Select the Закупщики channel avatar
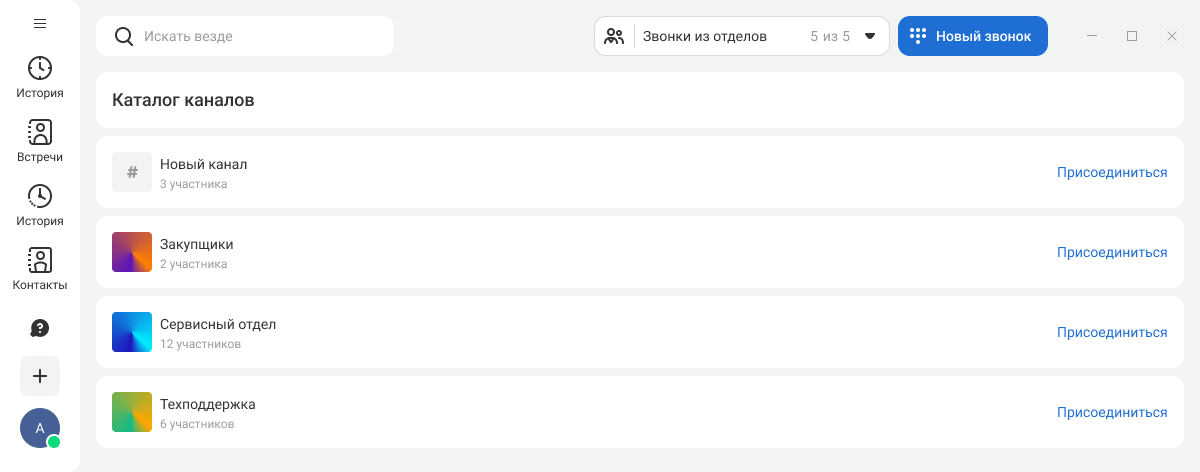Screen dimensions: 1200x472 point(132,252)
